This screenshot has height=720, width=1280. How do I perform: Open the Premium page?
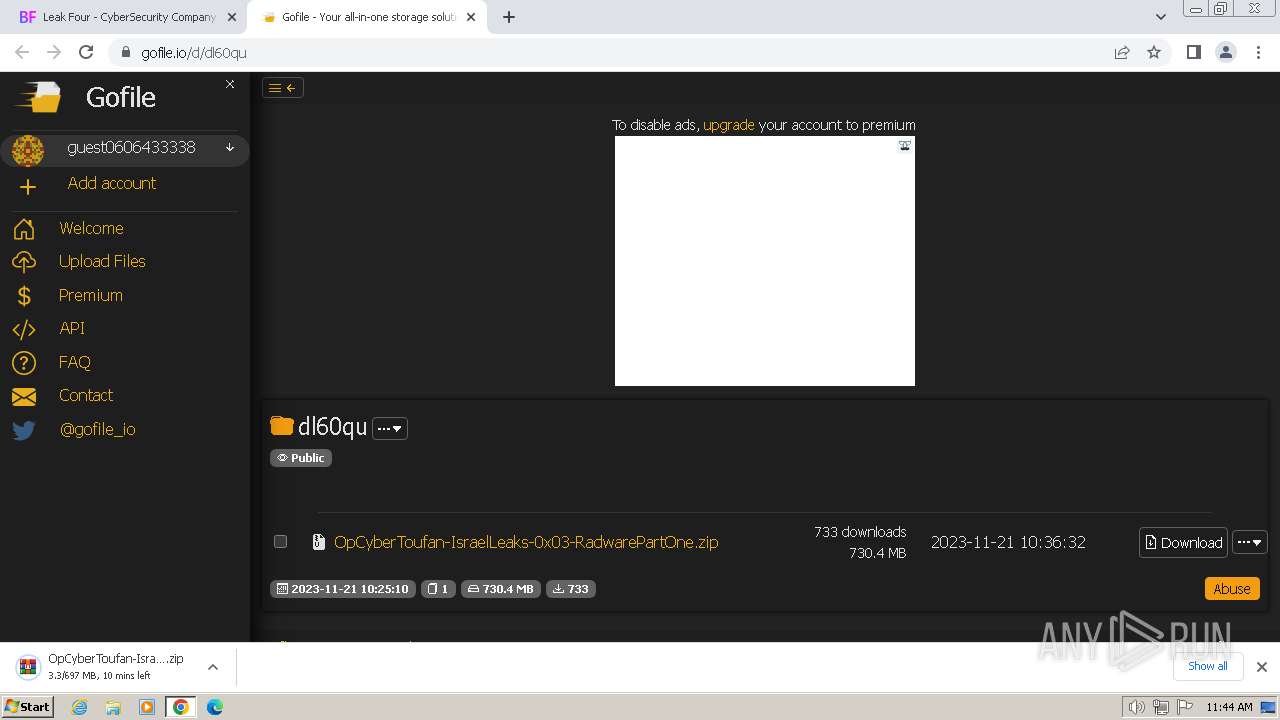pos(90,295)
